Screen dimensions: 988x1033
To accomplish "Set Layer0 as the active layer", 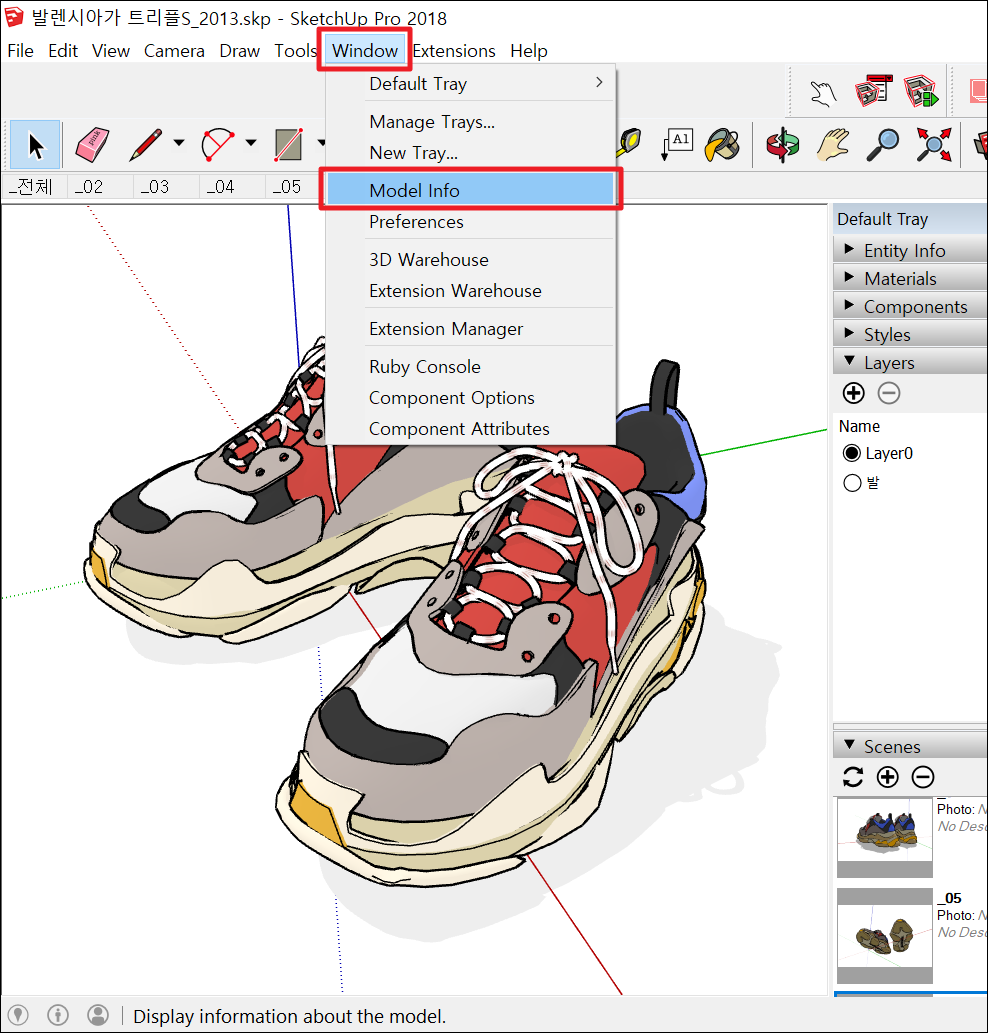I will (852, 453).
